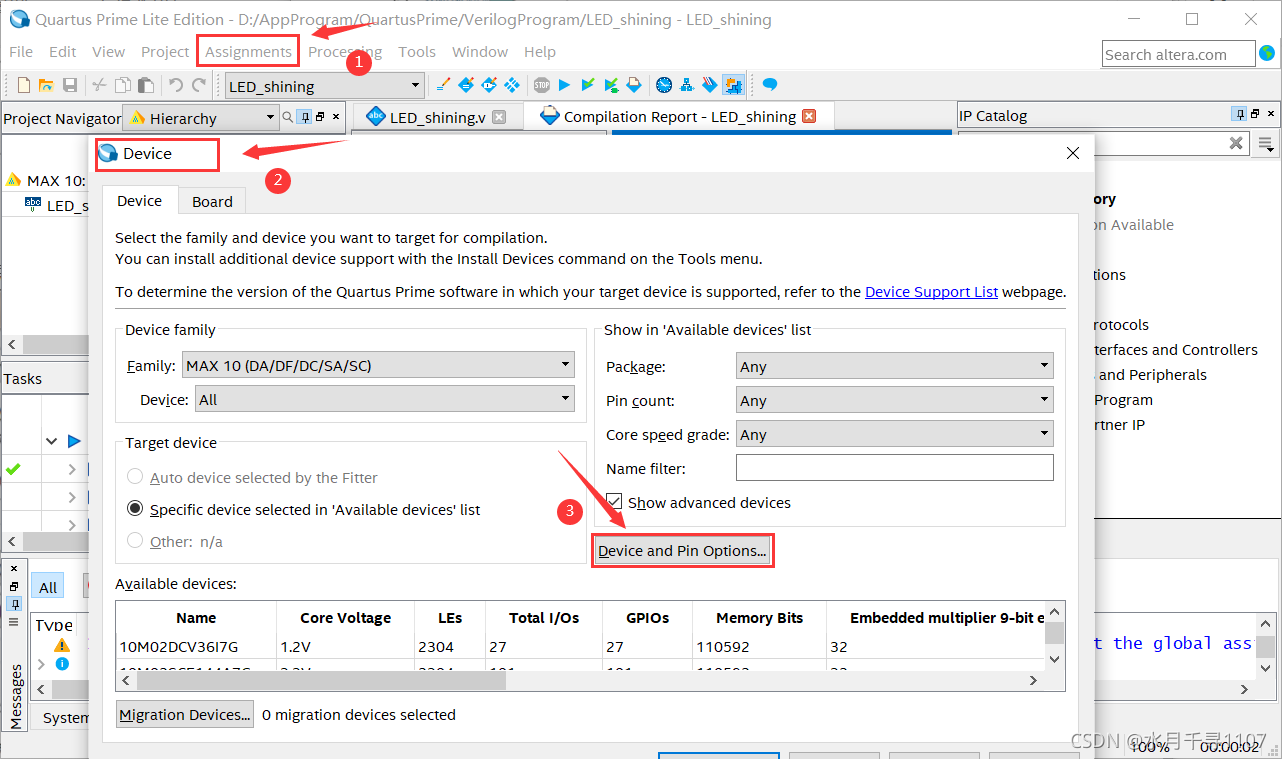1282x759 pixels.
Task: Click the Available devices list scroll-down arrow
Action: point(1054,659)
